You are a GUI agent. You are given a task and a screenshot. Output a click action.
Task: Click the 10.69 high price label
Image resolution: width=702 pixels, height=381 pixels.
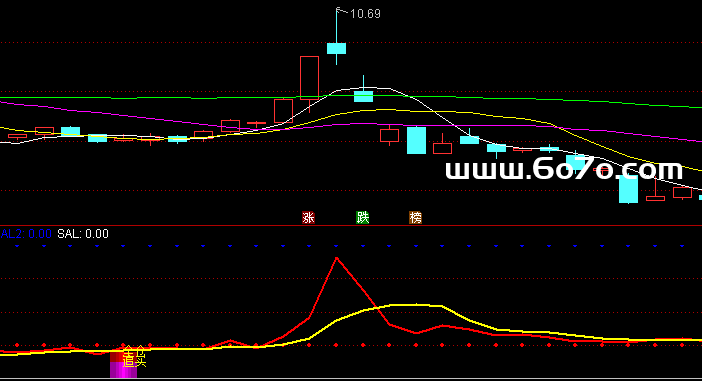point(365,14)
